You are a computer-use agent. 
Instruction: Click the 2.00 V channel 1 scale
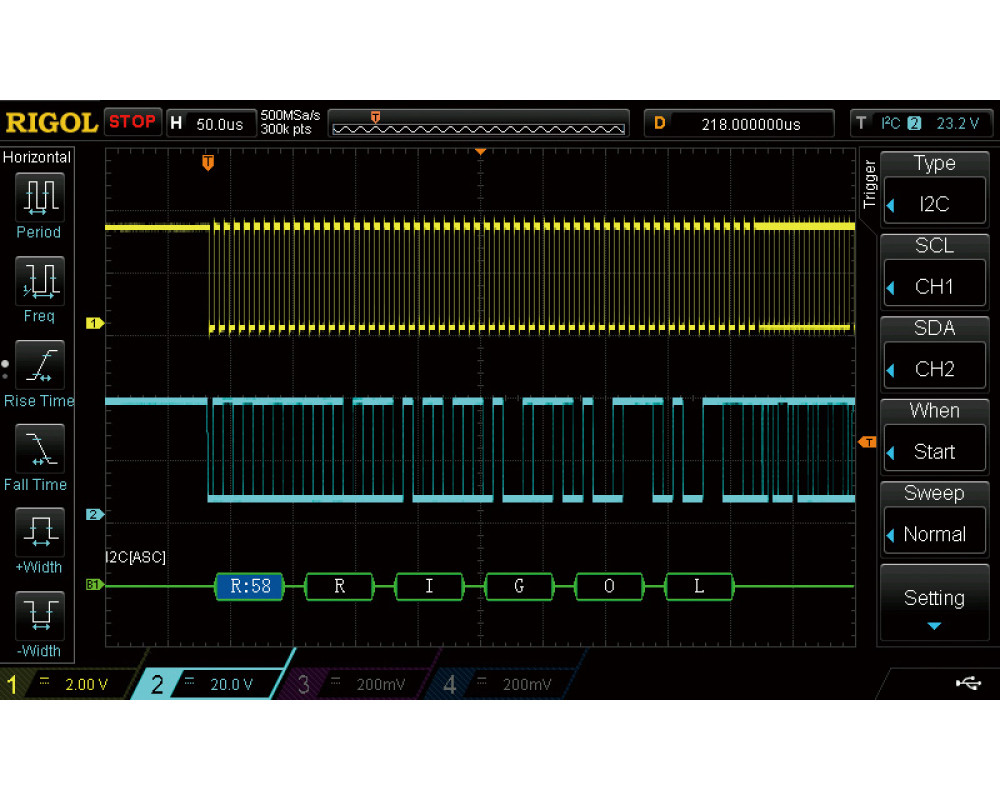point(86,685)
